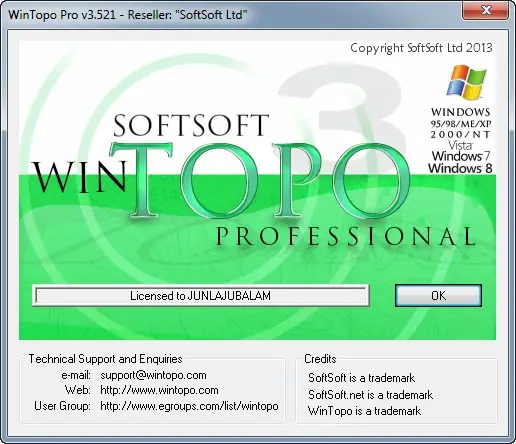Click the Windows flag logo
Image resolution: width=516 pixels, height=444 pixels.
pos(466,82)
